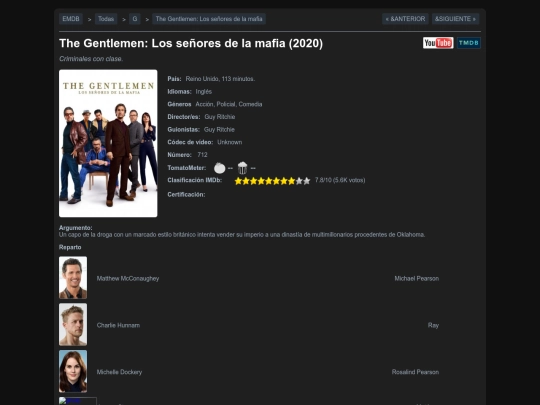Click the Michelle Dockery name
The height and width of the screenshot is (405, 540).
pos(119,372)
